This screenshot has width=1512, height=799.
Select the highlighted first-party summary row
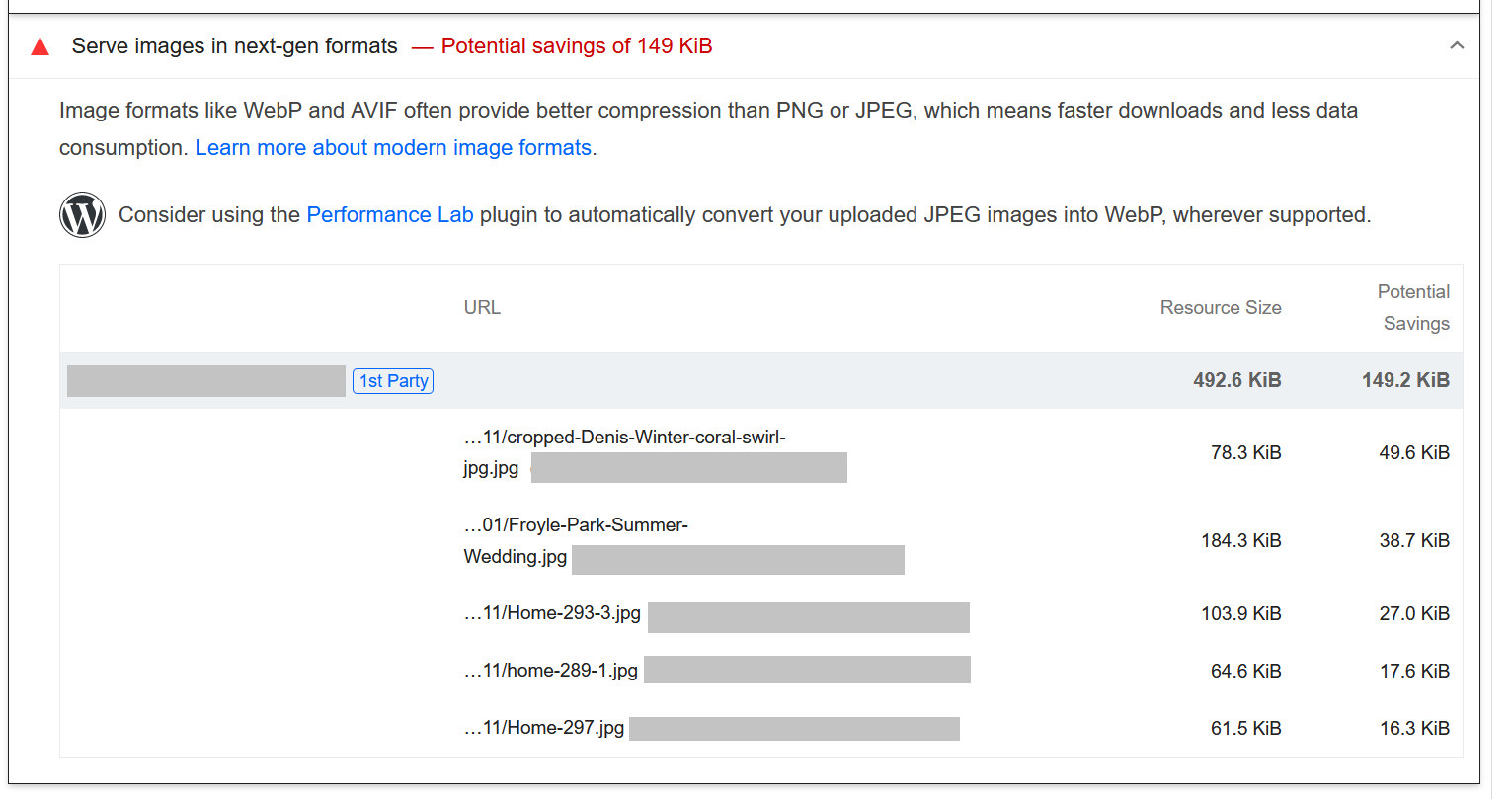point(760,379)
